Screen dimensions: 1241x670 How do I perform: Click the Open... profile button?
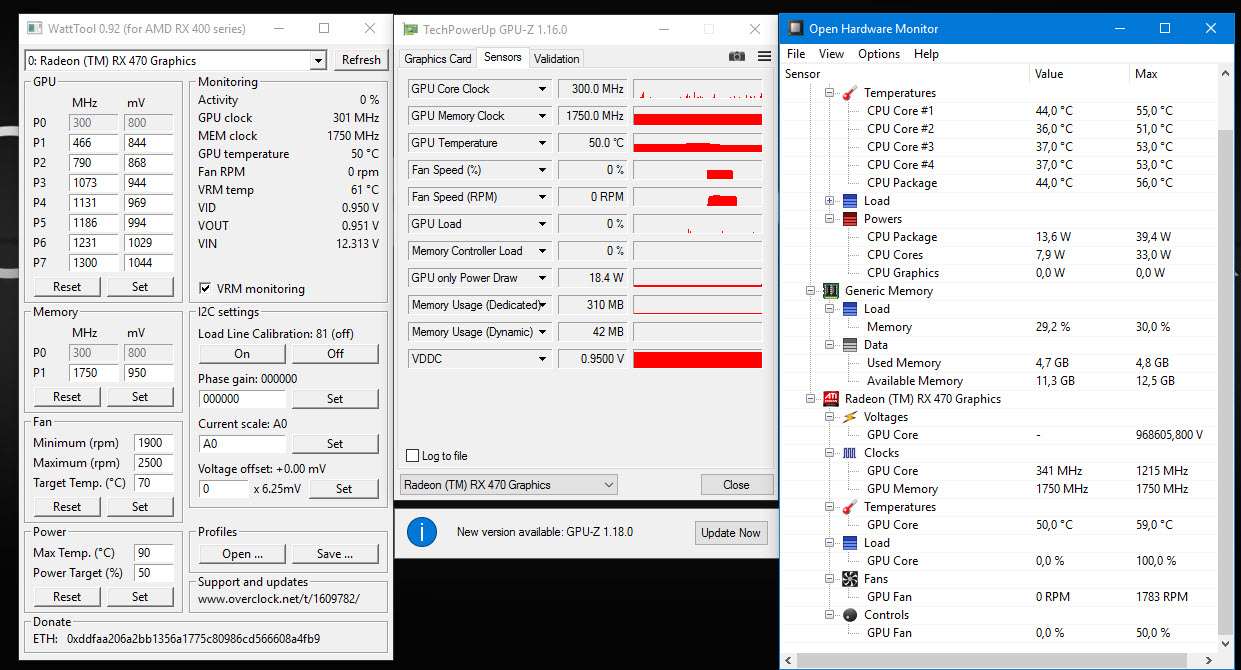[x=242, y=554]
